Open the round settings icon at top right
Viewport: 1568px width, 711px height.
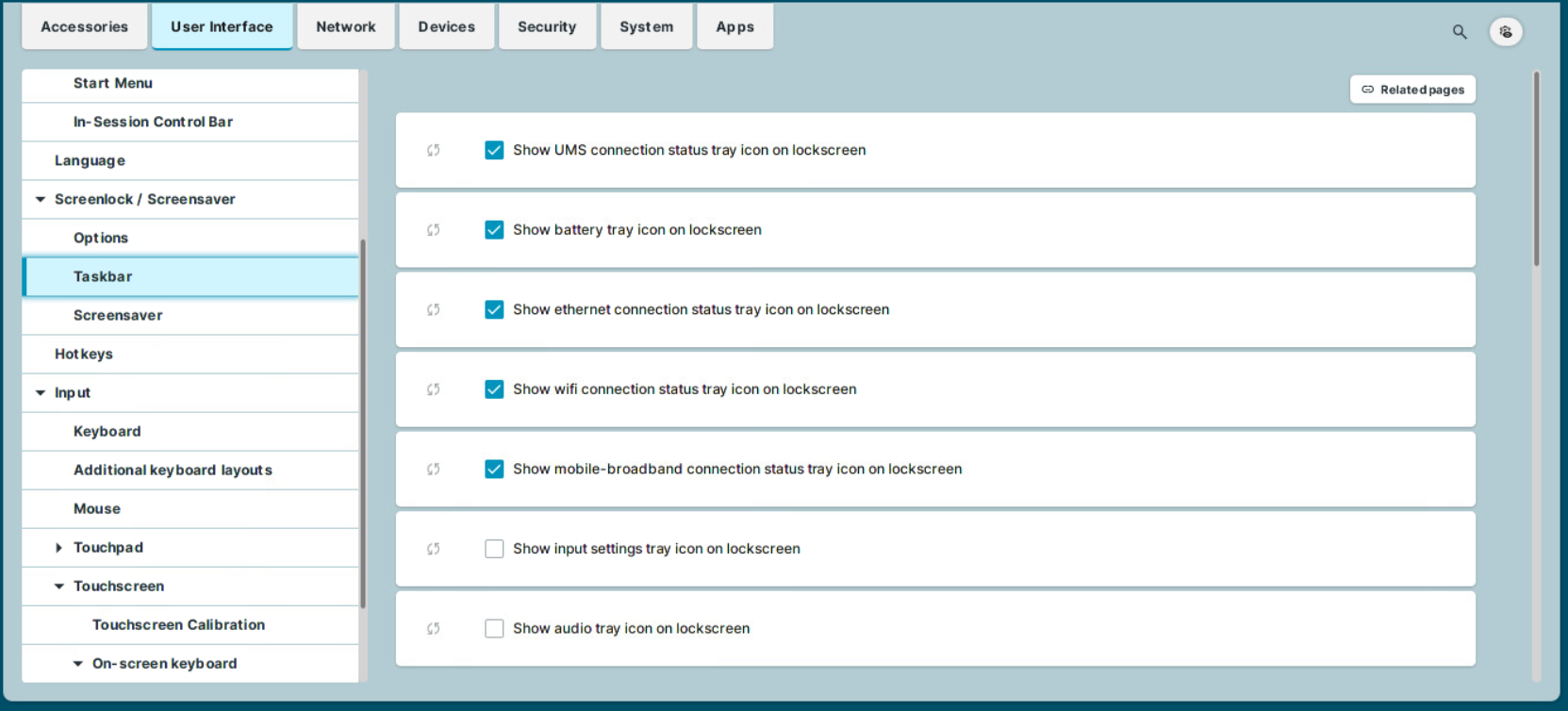coord(1505,32)
